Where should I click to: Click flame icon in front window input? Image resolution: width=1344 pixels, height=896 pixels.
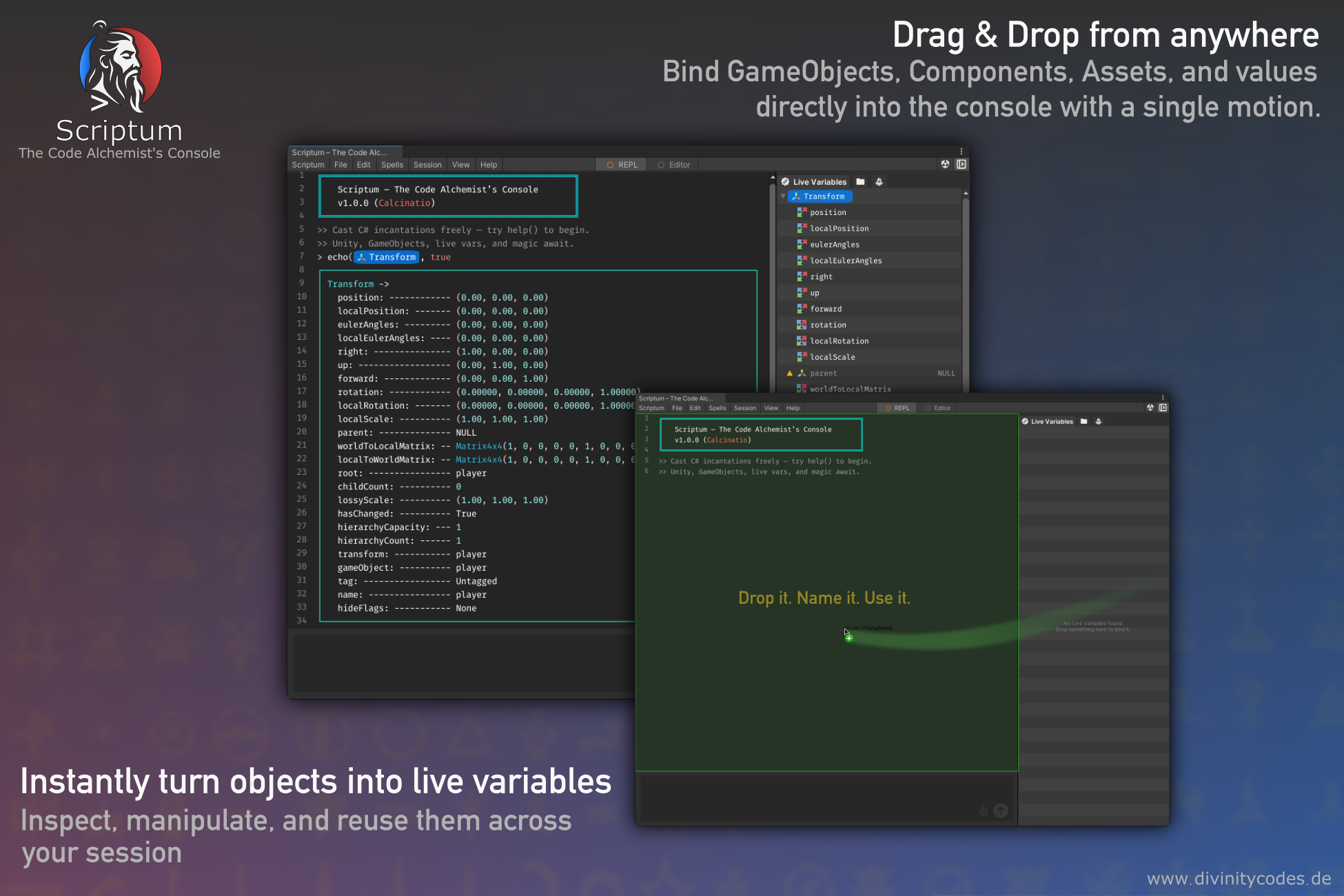pos(984,811)
